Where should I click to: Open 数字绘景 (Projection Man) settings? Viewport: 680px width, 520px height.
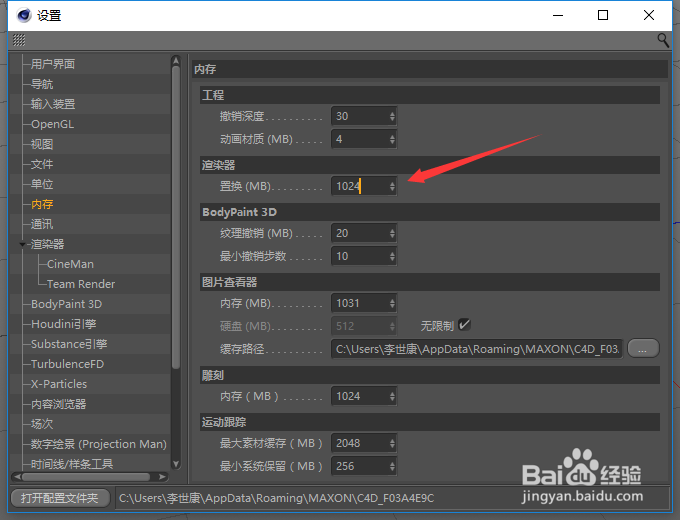click(x=98, y=444)
